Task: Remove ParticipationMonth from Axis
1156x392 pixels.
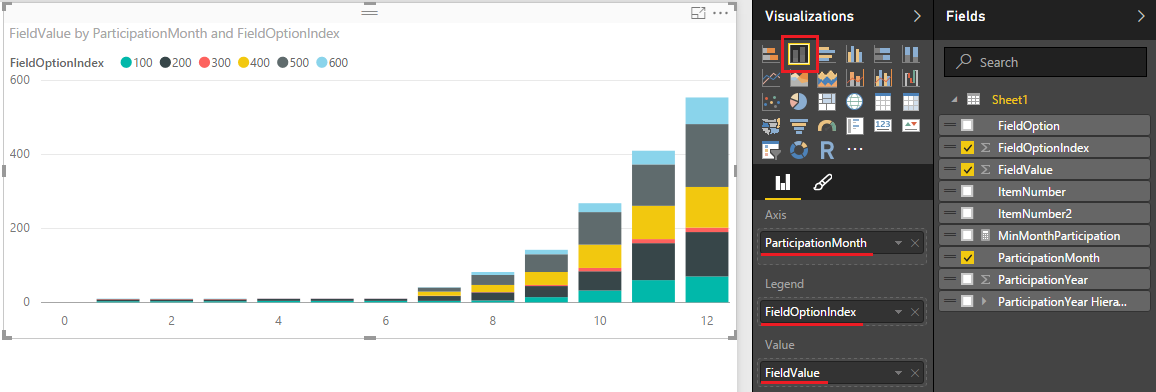Action: click(915, 243)
